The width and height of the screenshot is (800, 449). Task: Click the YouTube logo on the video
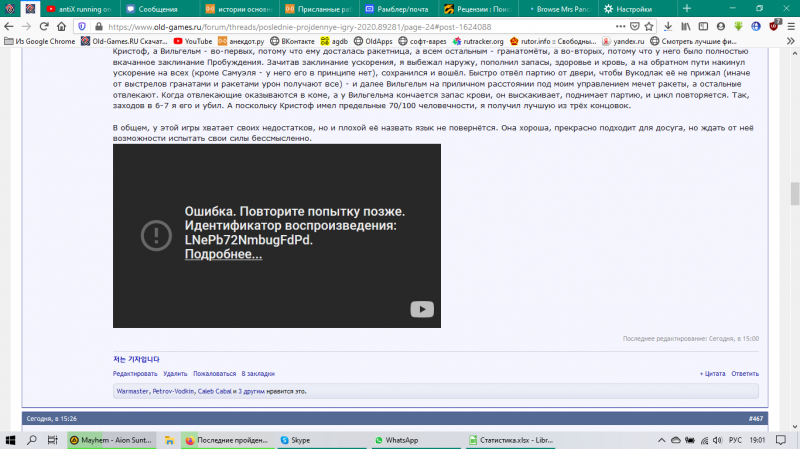coord(422,309)
